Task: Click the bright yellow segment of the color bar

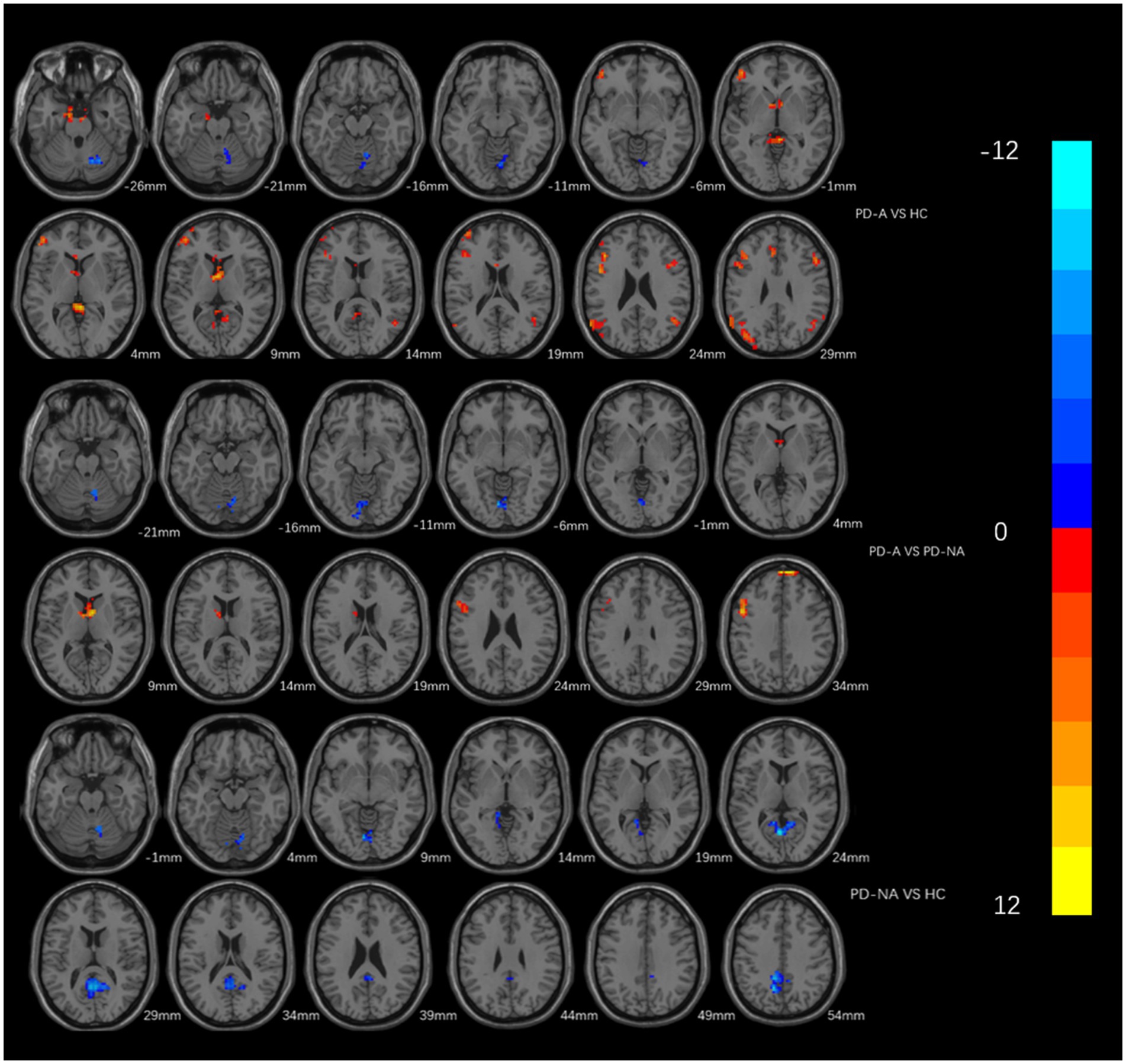Action: pos(1071,880)
